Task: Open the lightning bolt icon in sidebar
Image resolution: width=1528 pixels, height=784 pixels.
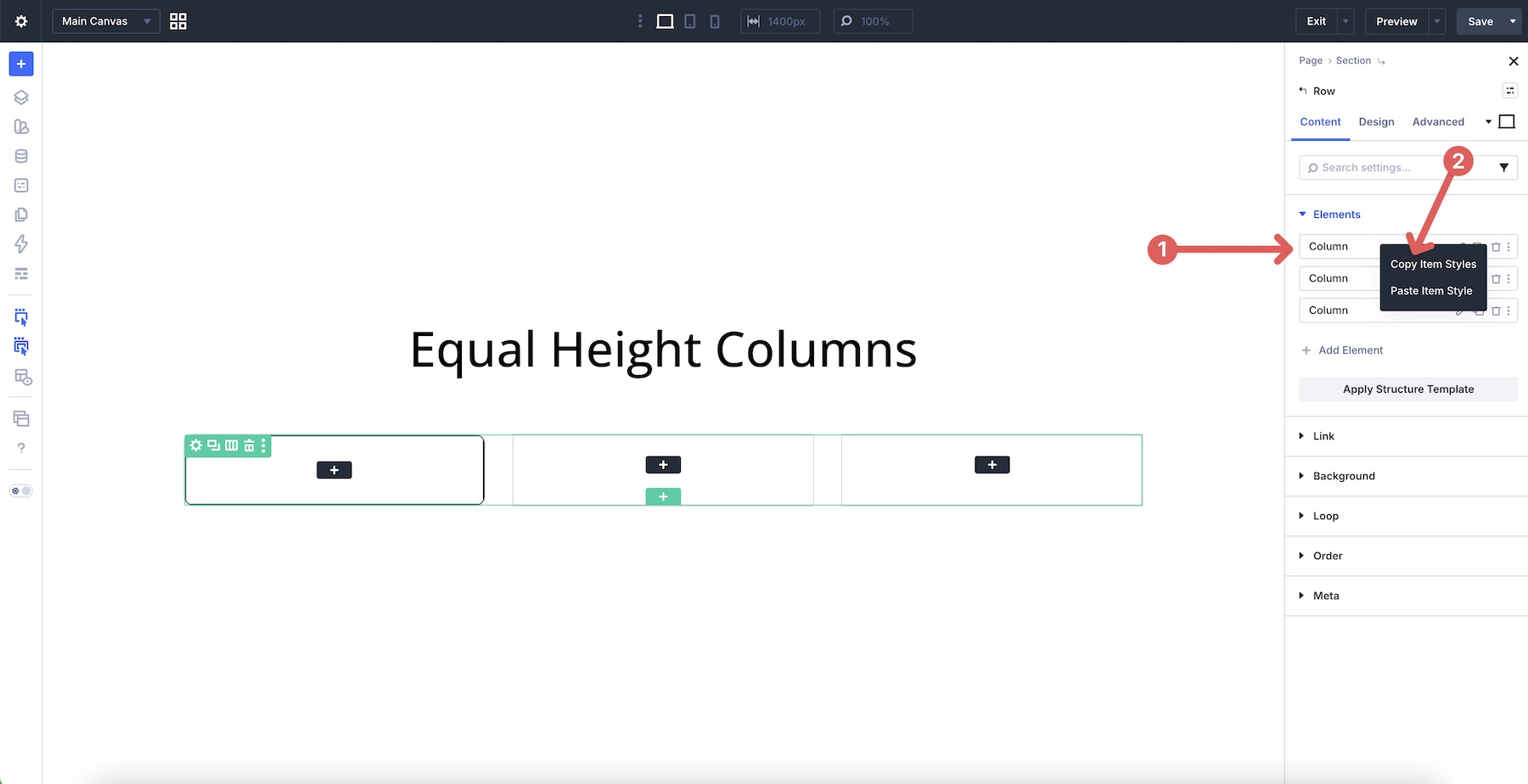Action: pos(21,244)
